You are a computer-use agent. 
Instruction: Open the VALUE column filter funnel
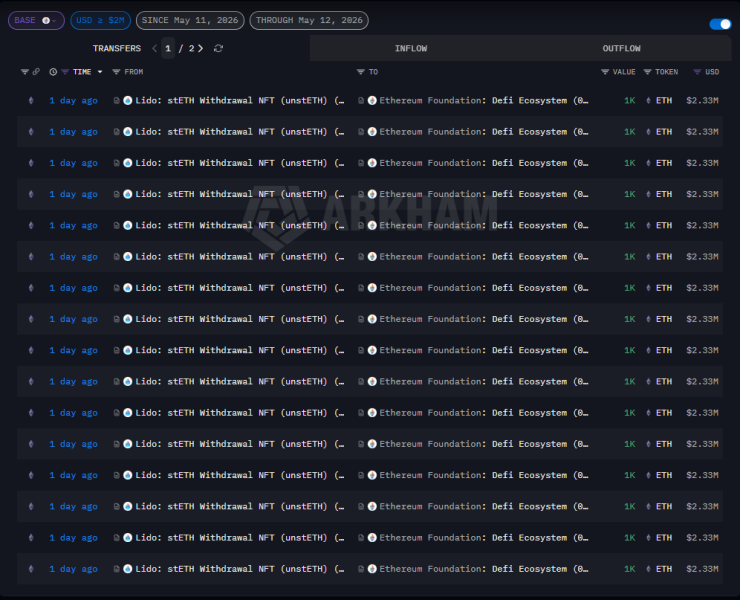pyautogui.click(x=605, y=72)
